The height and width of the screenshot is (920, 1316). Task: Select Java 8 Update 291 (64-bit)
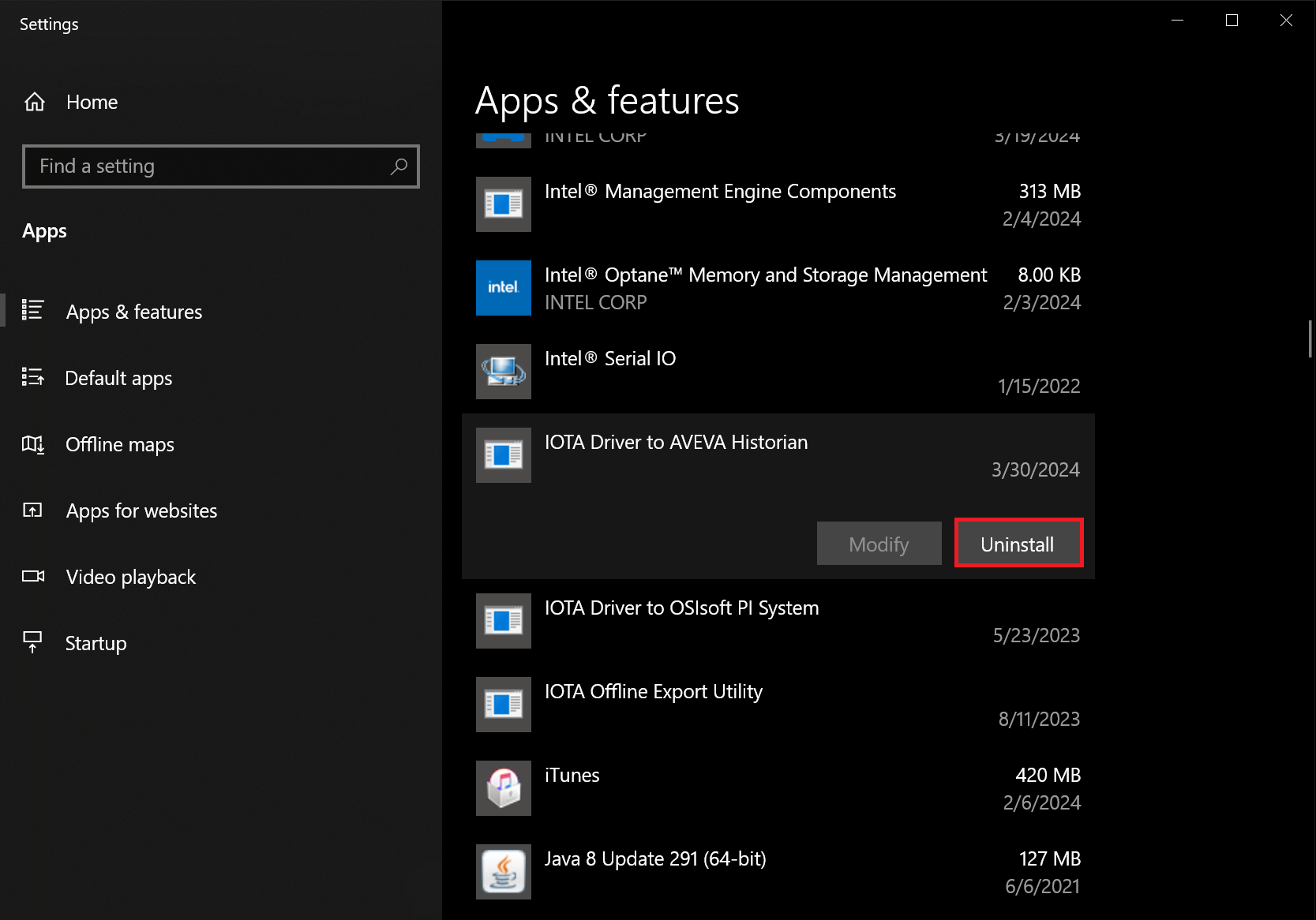click(x=778, y=872)
